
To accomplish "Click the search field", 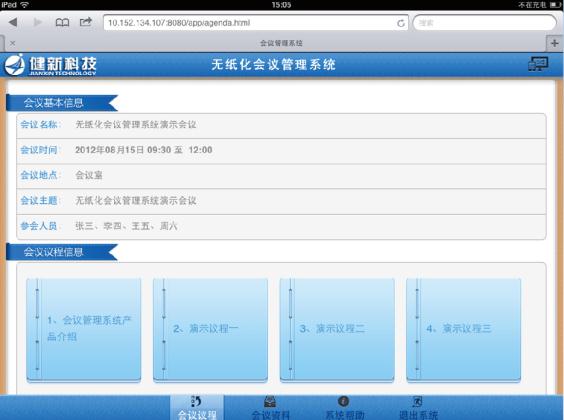I will pyautogui.click(x=485, y=23).
